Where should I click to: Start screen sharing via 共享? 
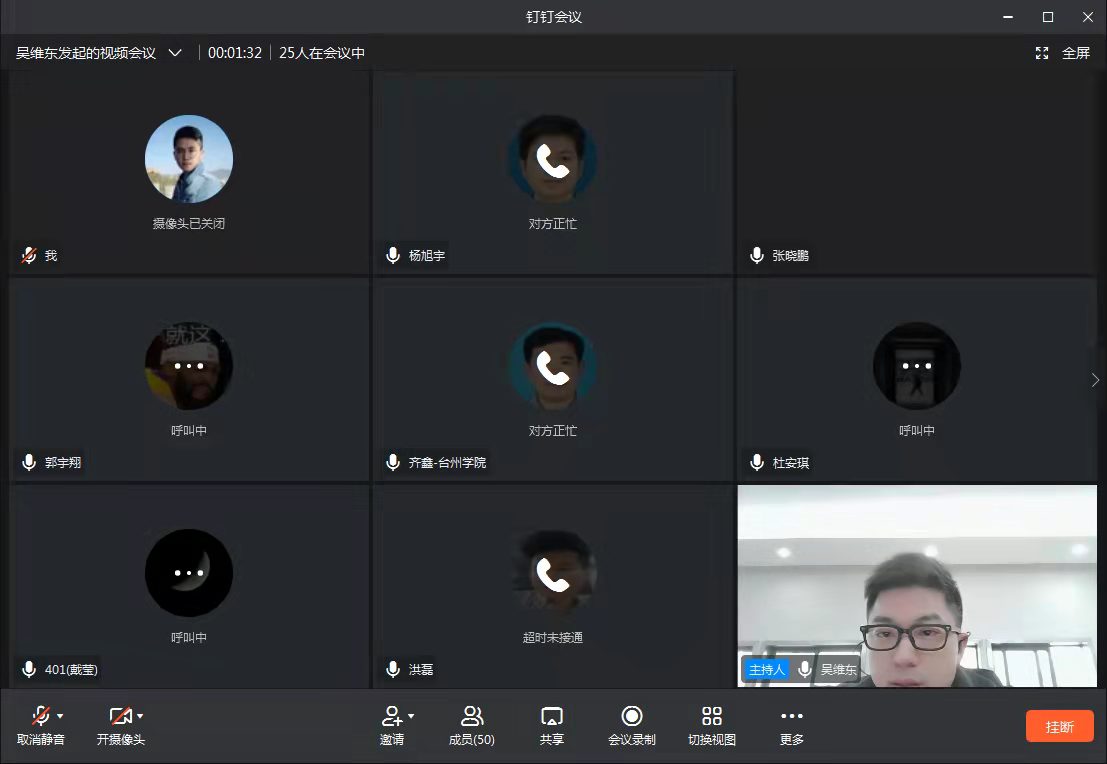[551, 726]
